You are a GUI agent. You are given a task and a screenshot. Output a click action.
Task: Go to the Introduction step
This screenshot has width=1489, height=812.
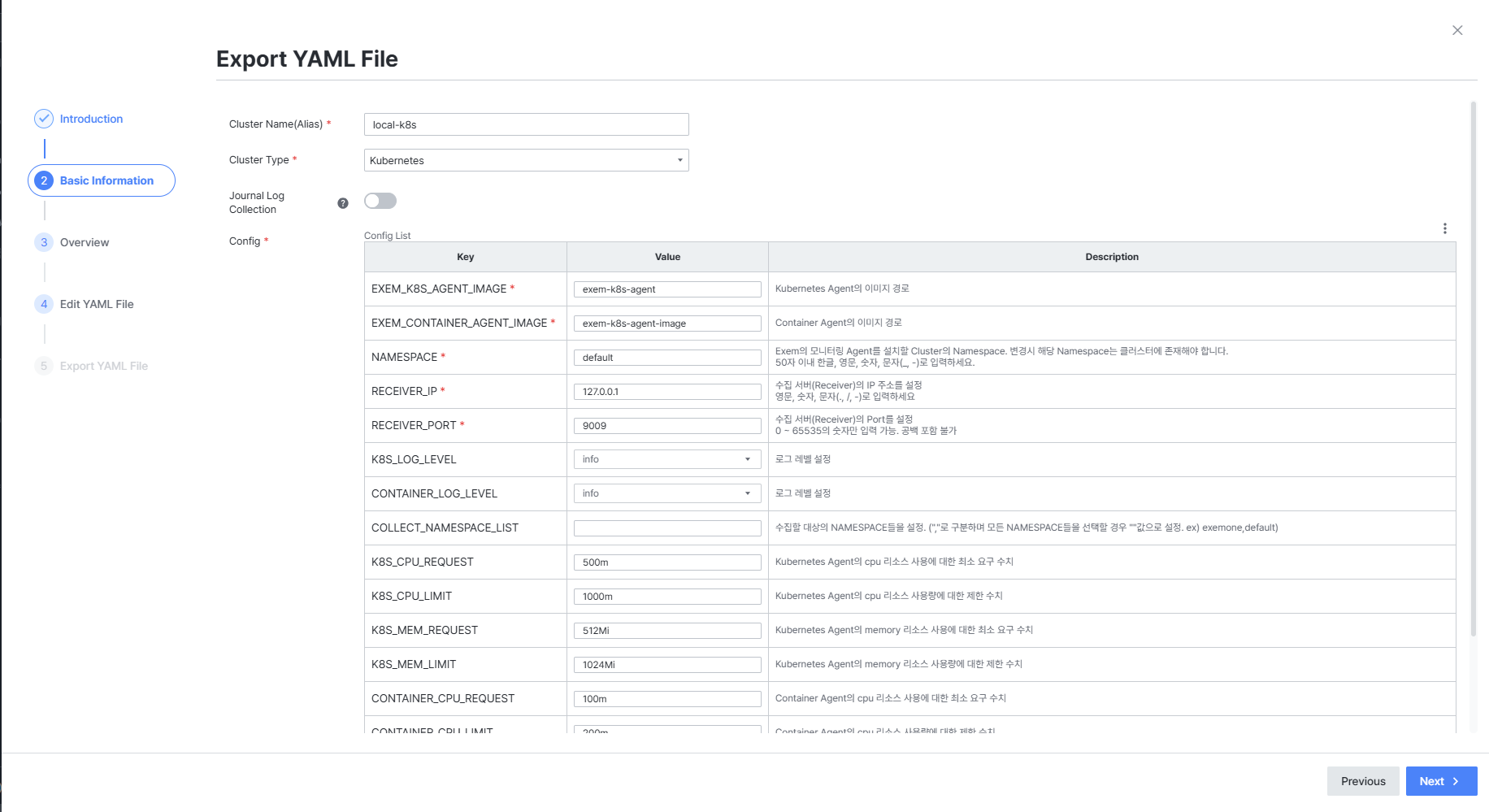[x=91, y=119]
